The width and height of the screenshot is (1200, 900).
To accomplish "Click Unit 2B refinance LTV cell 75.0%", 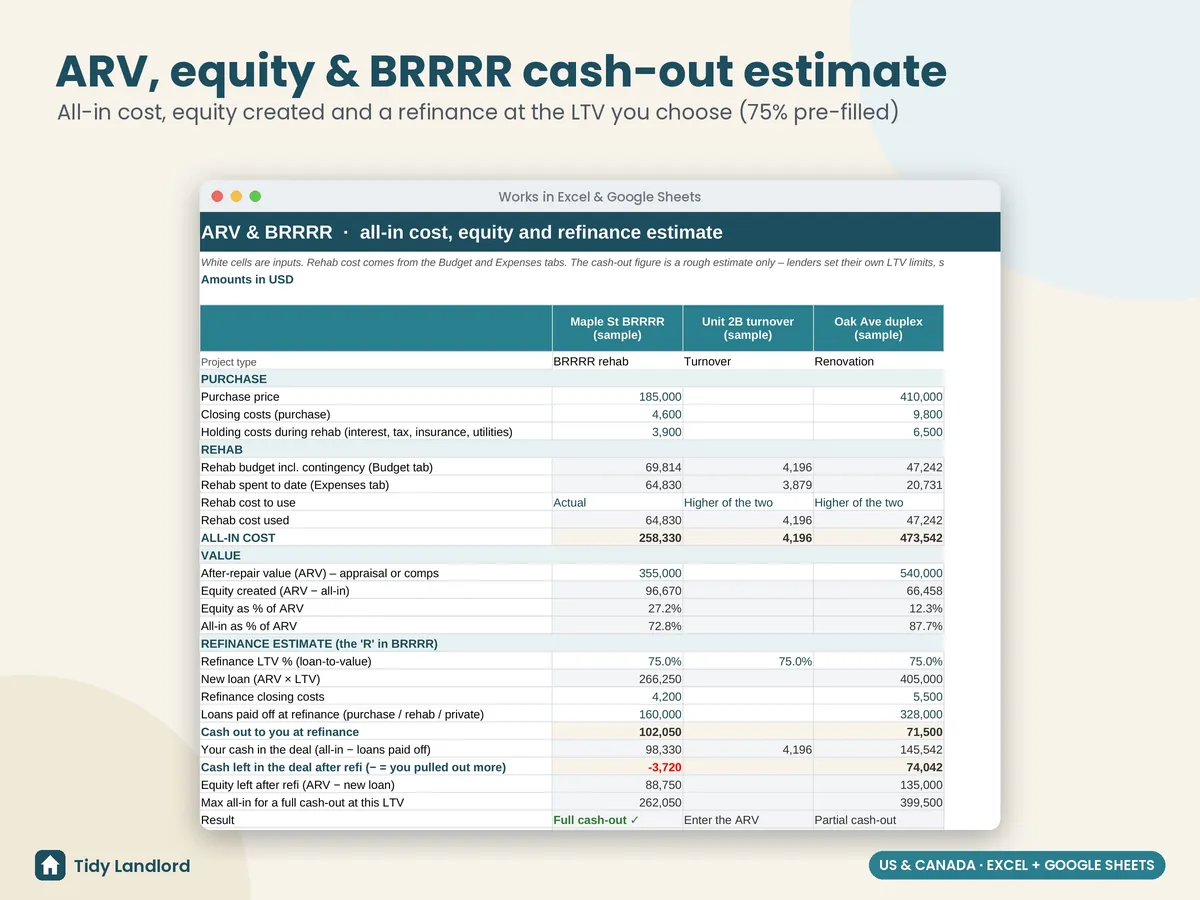I will [748, 661].
